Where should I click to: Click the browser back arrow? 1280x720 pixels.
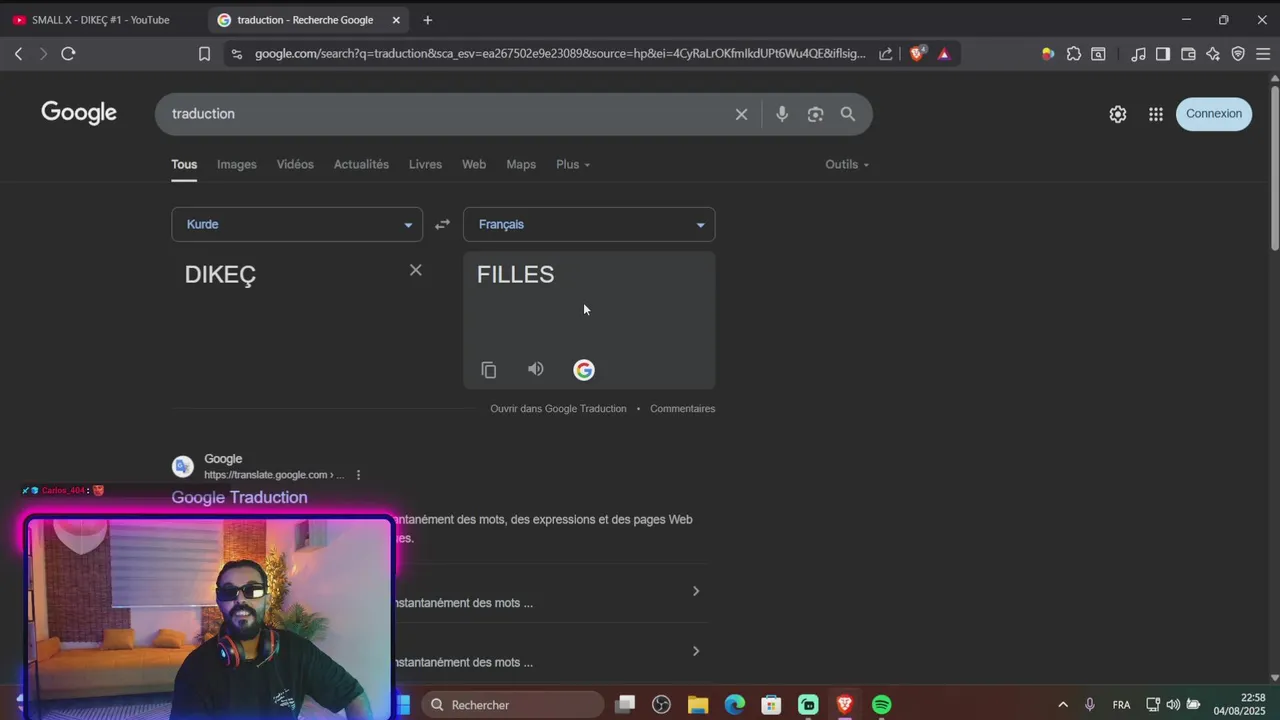(18, 54)
